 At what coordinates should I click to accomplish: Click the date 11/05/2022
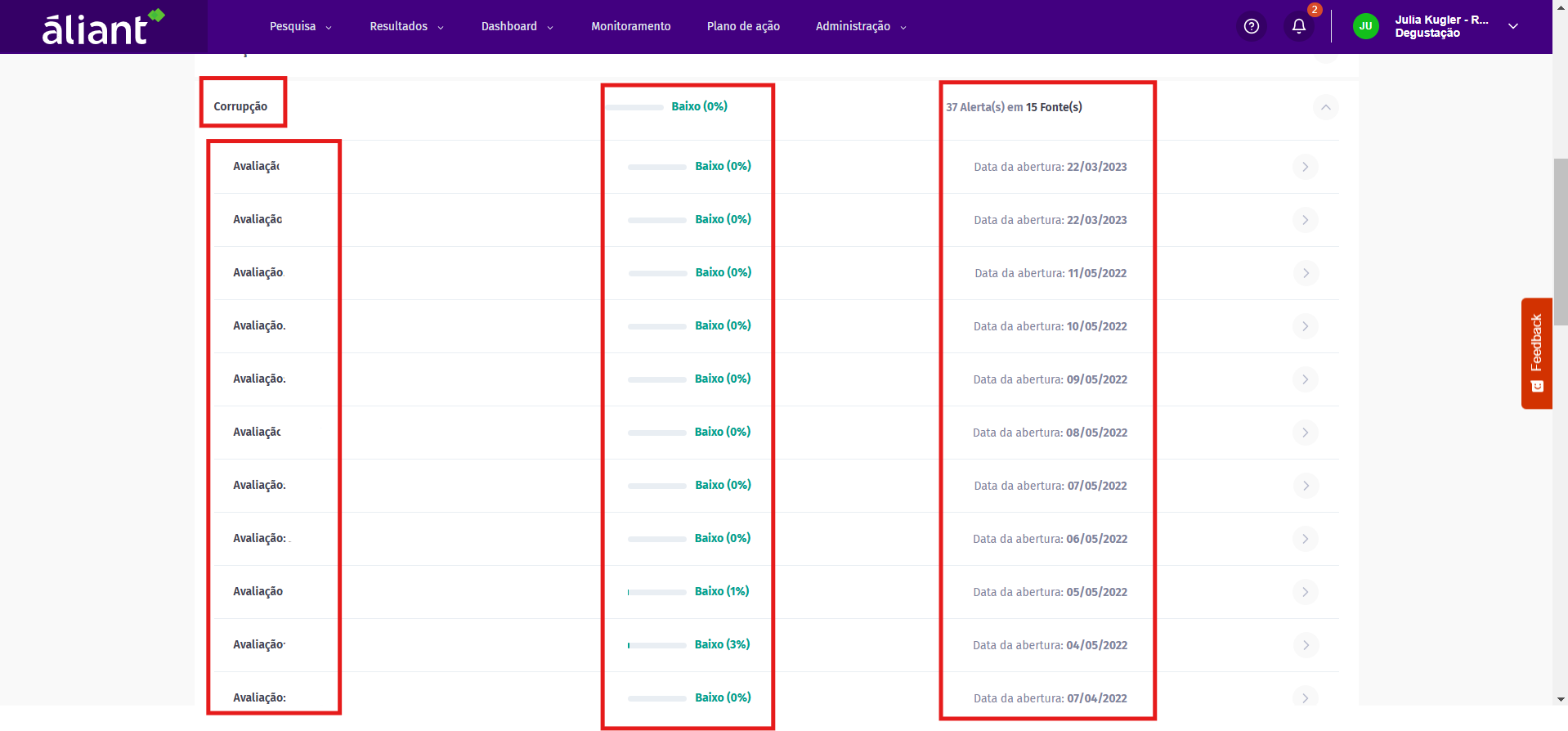(x=1097, y=273)
